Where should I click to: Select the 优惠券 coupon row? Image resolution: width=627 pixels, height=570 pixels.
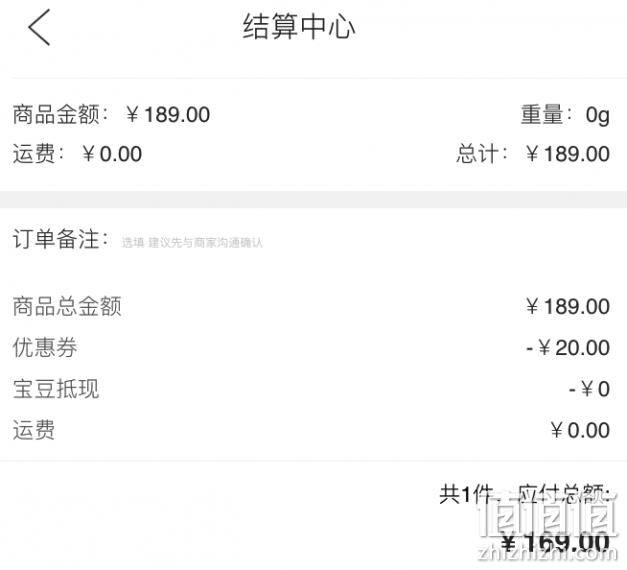click(x=314, y=347)
